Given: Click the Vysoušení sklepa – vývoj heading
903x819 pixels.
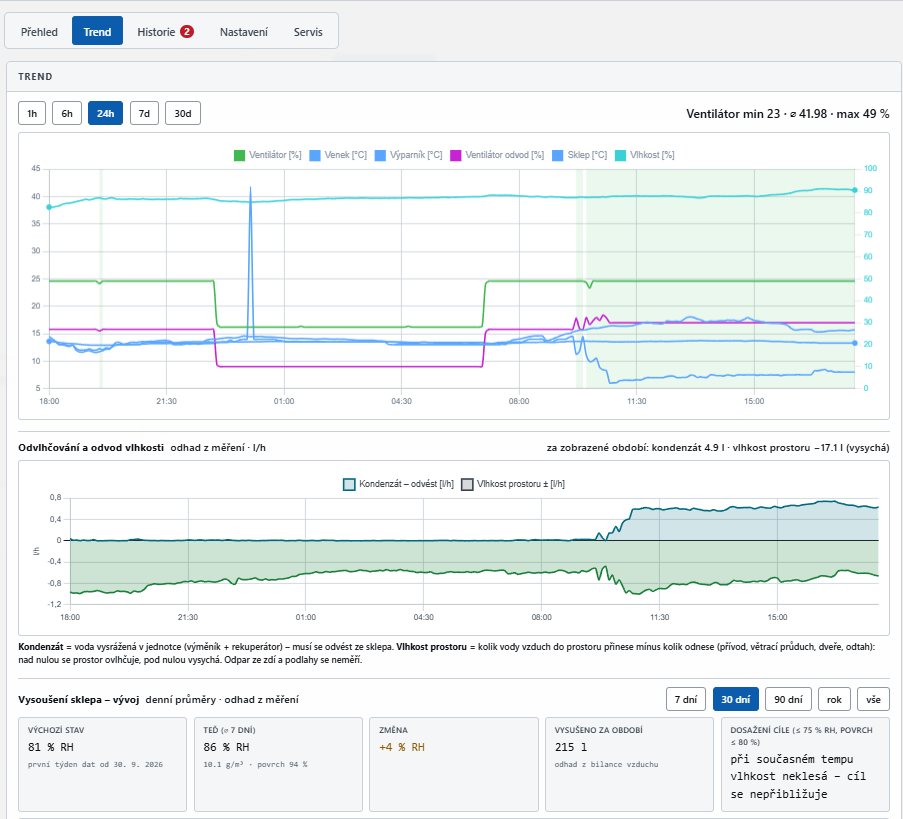Looking at the screenshot, I should tap(79, 699).
